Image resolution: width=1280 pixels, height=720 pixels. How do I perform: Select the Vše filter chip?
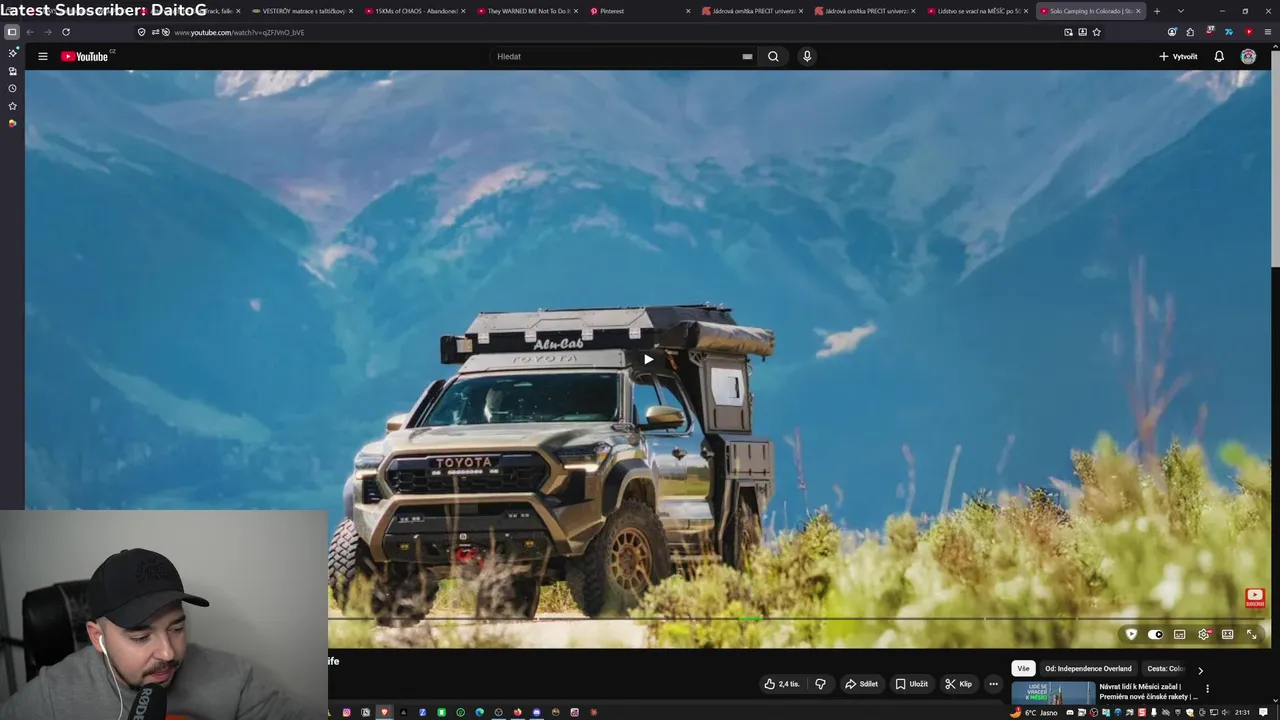[x=1023, y=669]
